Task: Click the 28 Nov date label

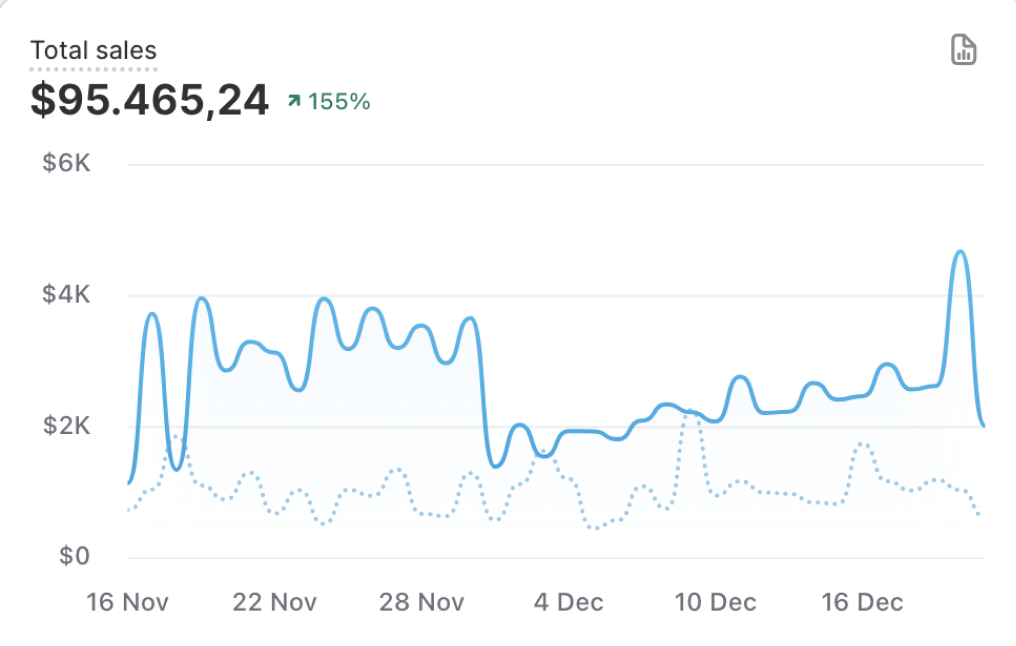Action: click(x=421, y=602)
